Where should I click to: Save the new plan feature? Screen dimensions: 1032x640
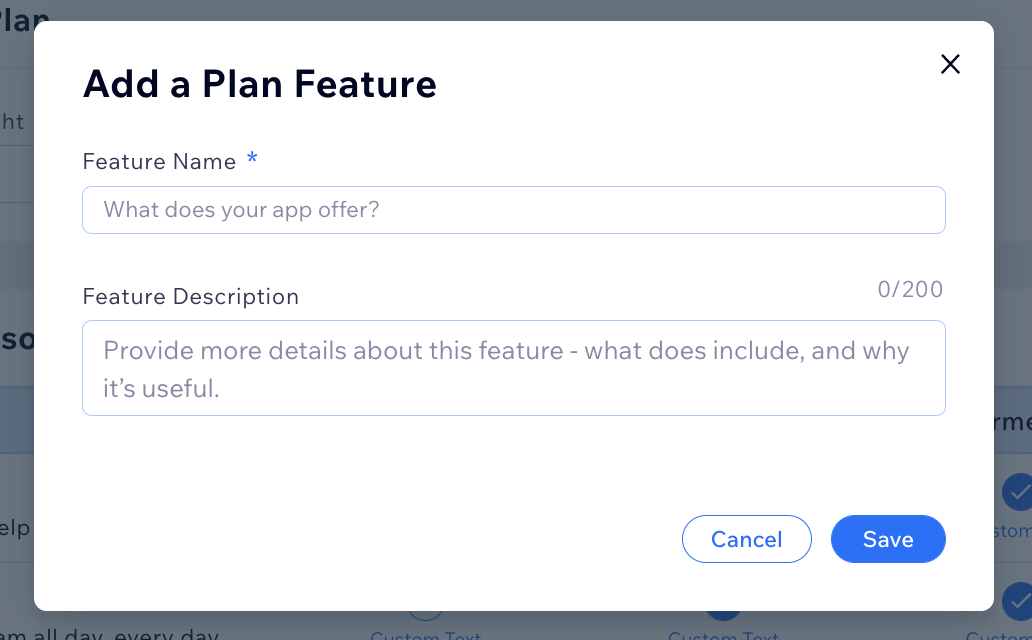[888, 539]
